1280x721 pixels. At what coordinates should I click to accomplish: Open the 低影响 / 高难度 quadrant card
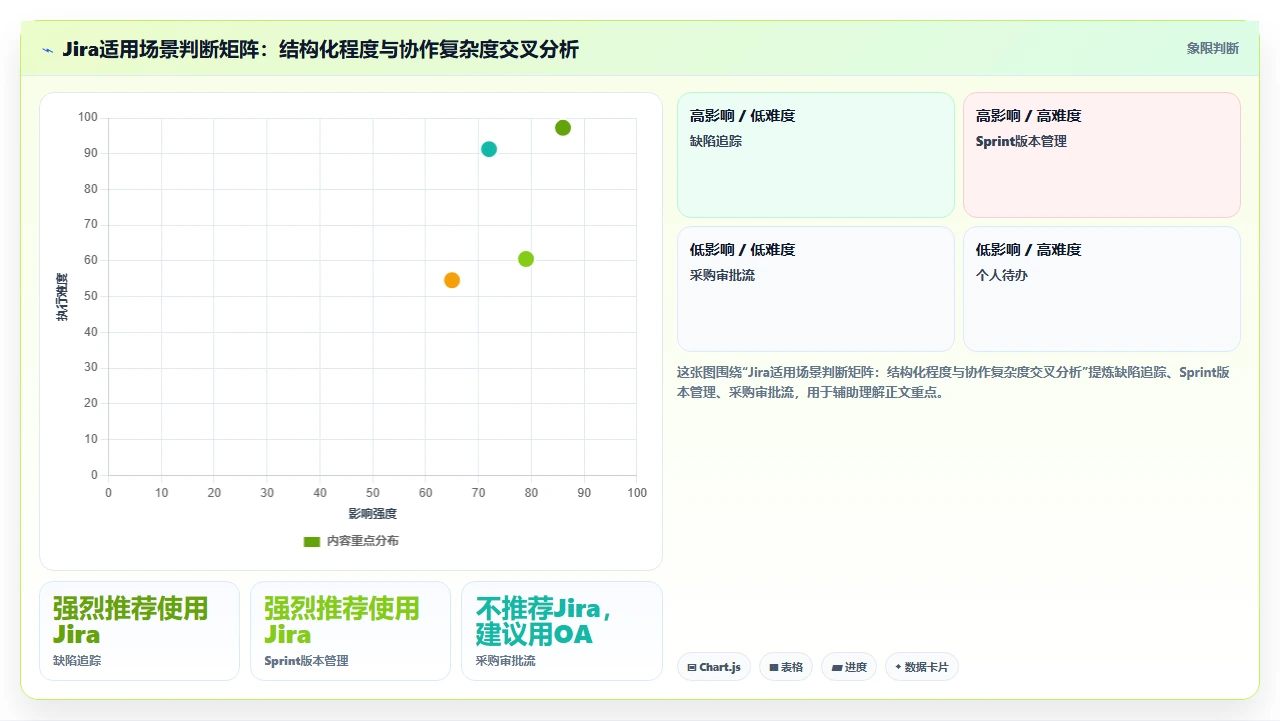click(x=1102, y=289)
